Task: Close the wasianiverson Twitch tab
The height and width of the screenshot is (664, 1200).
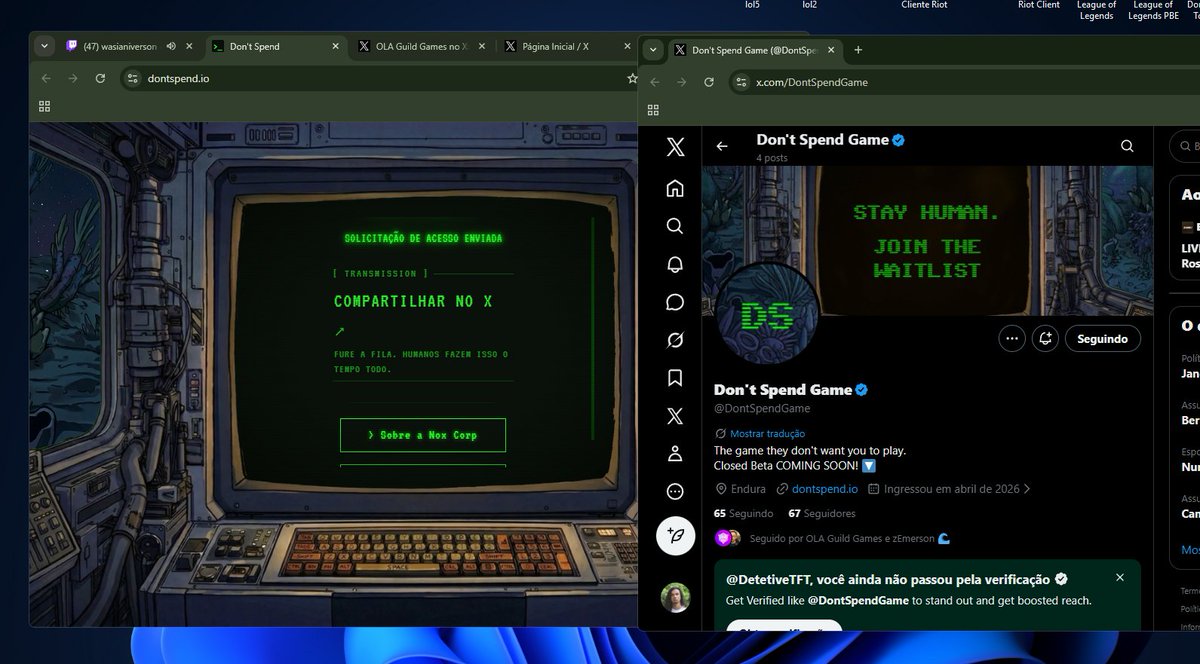Action: 190,46
